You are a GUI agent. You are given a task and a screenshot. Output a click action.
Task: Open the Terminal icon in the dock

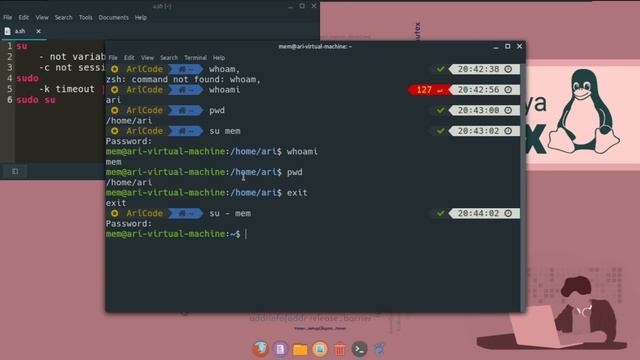[359, 349]
